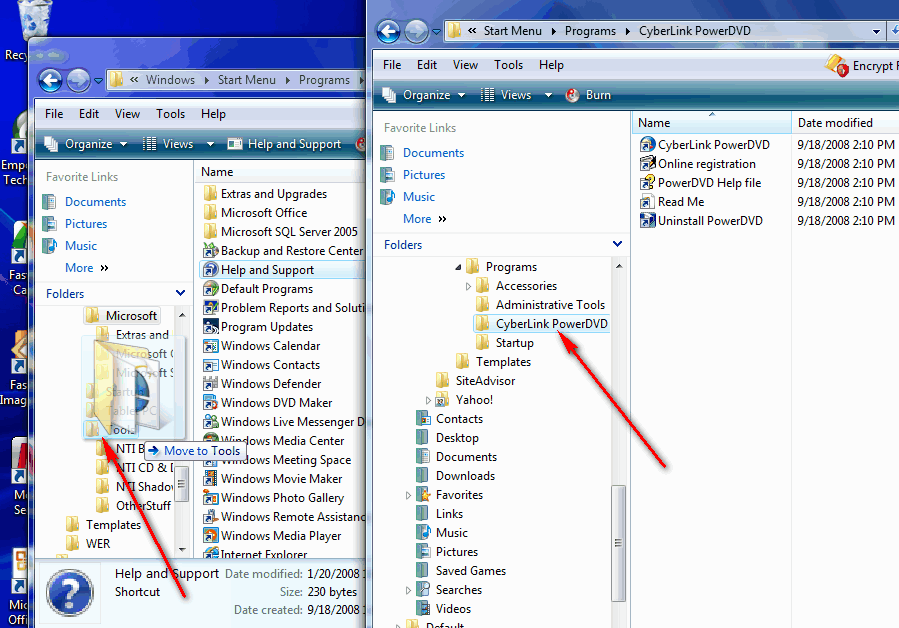Select the Backup and Restore Center icon

pos(210,251)
